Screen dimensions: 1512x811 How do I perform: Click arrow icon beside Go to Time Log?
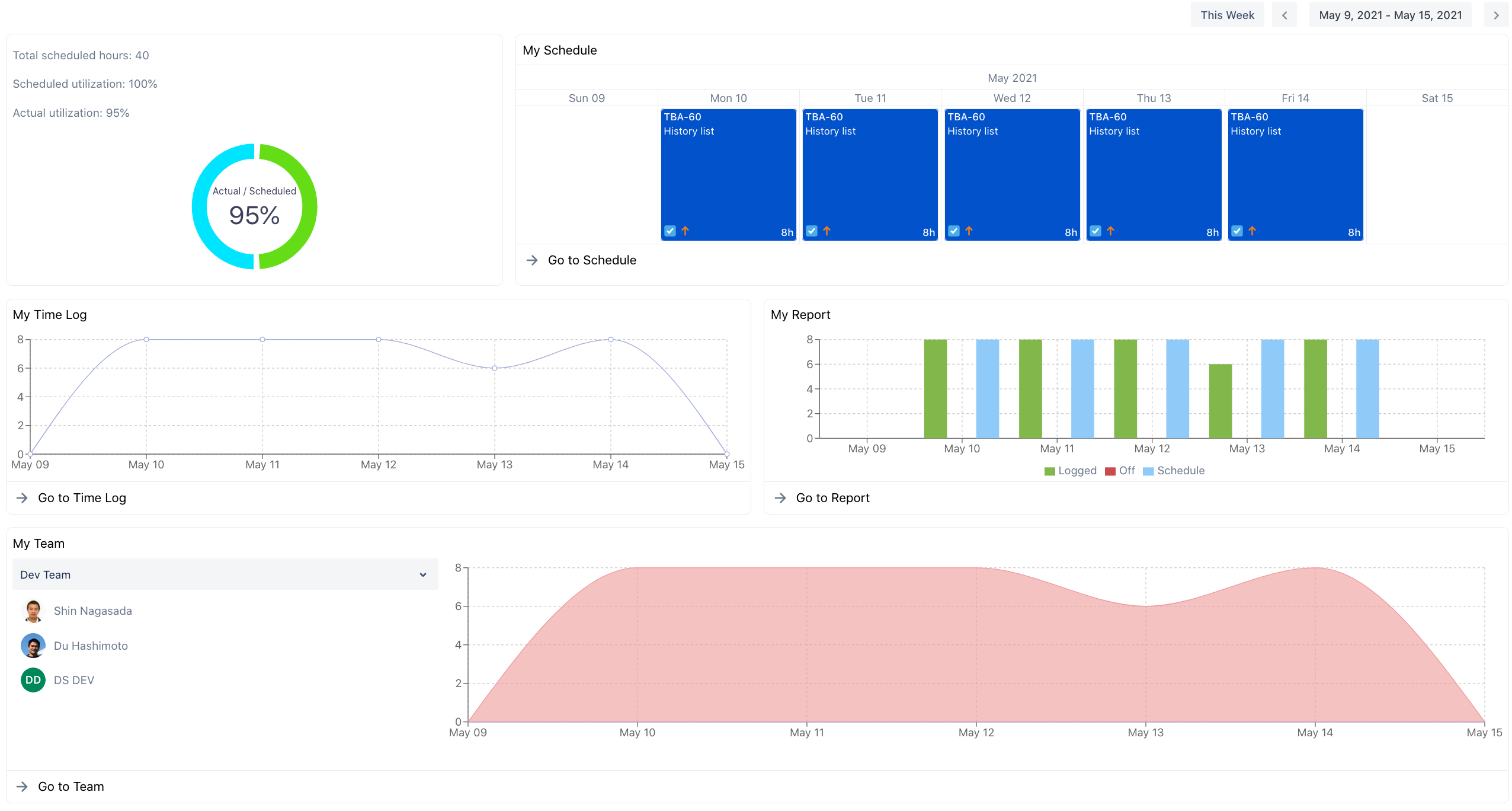[x=22, y=498]
